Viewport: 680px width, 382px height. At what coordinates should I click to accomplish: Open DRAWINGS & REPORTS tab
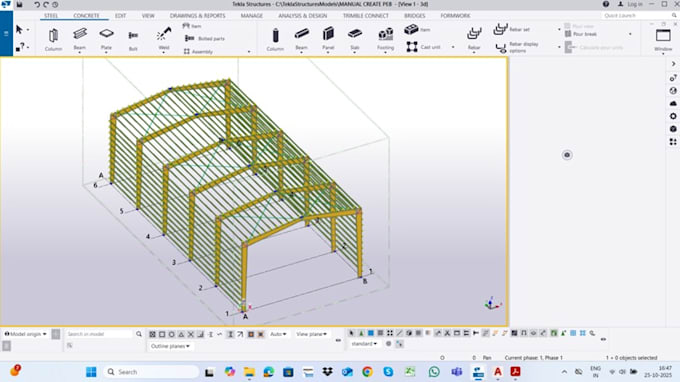pyautogui.click(x=197, y=16)
